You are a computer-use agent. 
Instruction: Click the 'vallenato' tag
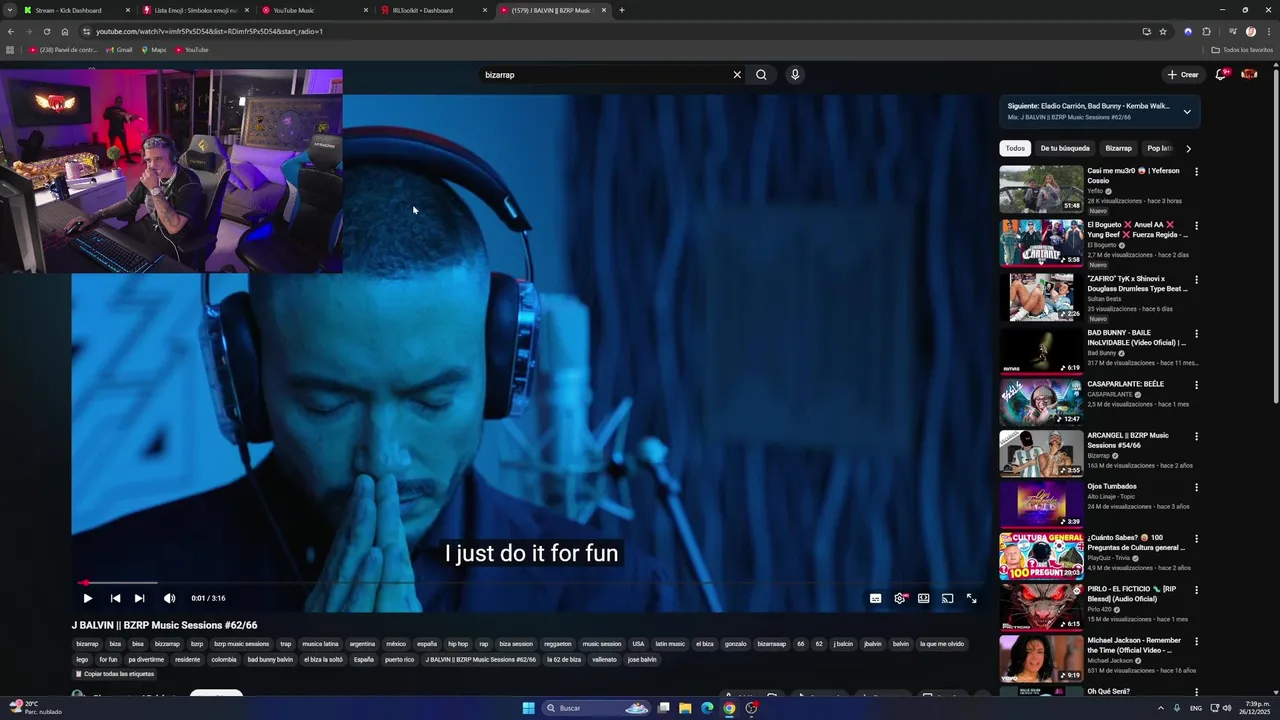pos(604,660)
